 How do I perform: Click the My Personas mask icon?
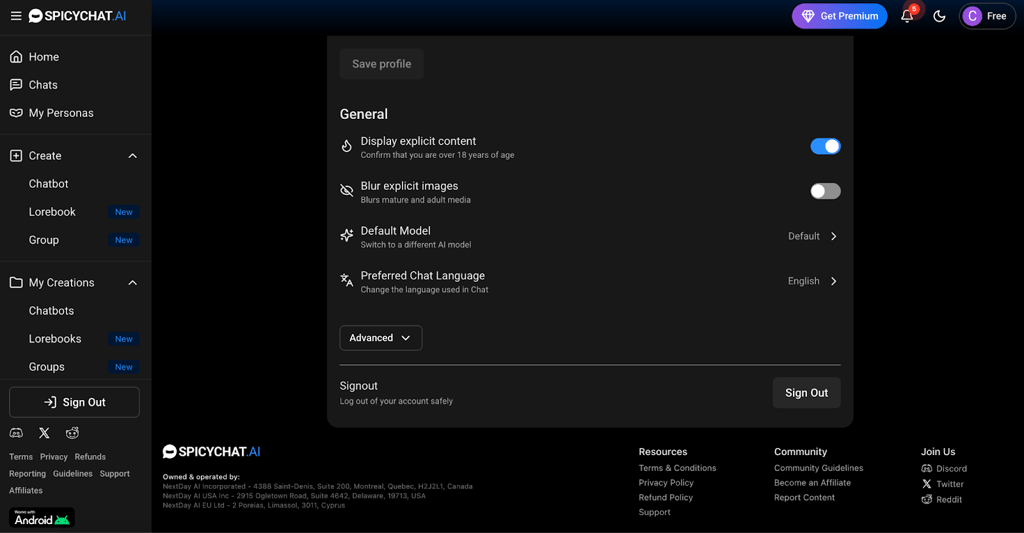(16, 113)
